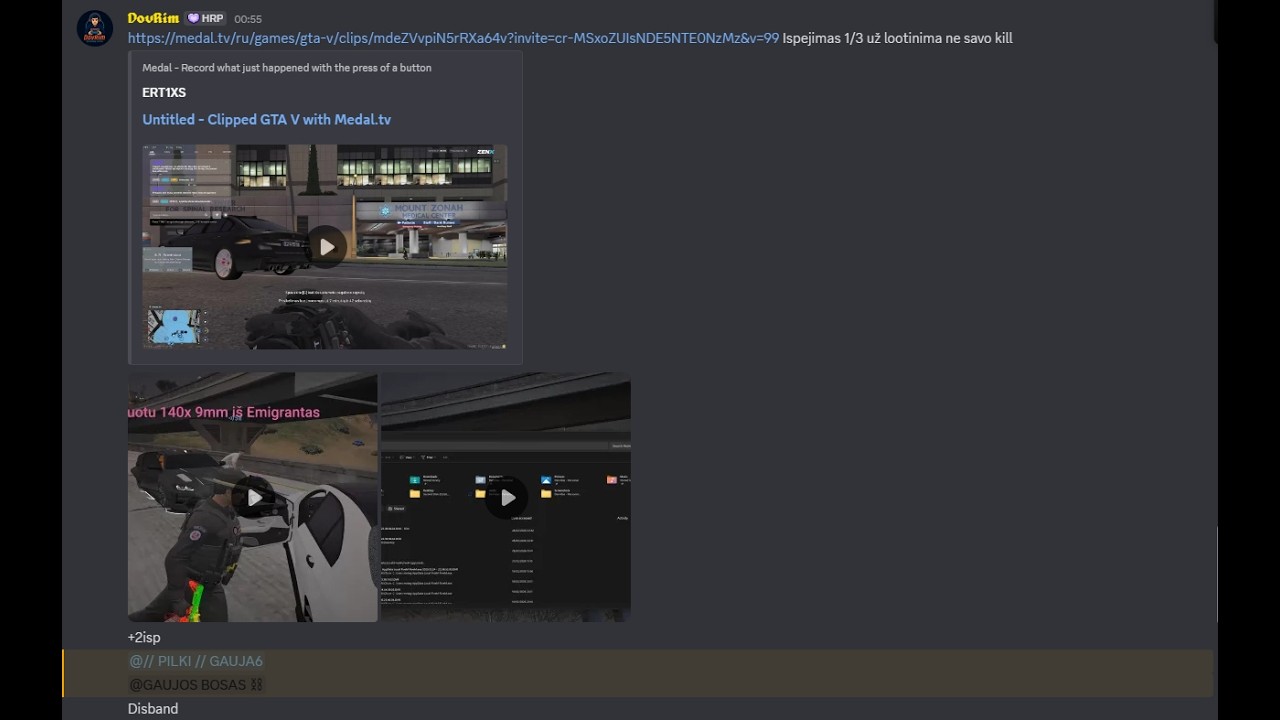The image size is (1280, 720).
Task: Play the Medal.tv embedded clip video
Action: point(326,247)
